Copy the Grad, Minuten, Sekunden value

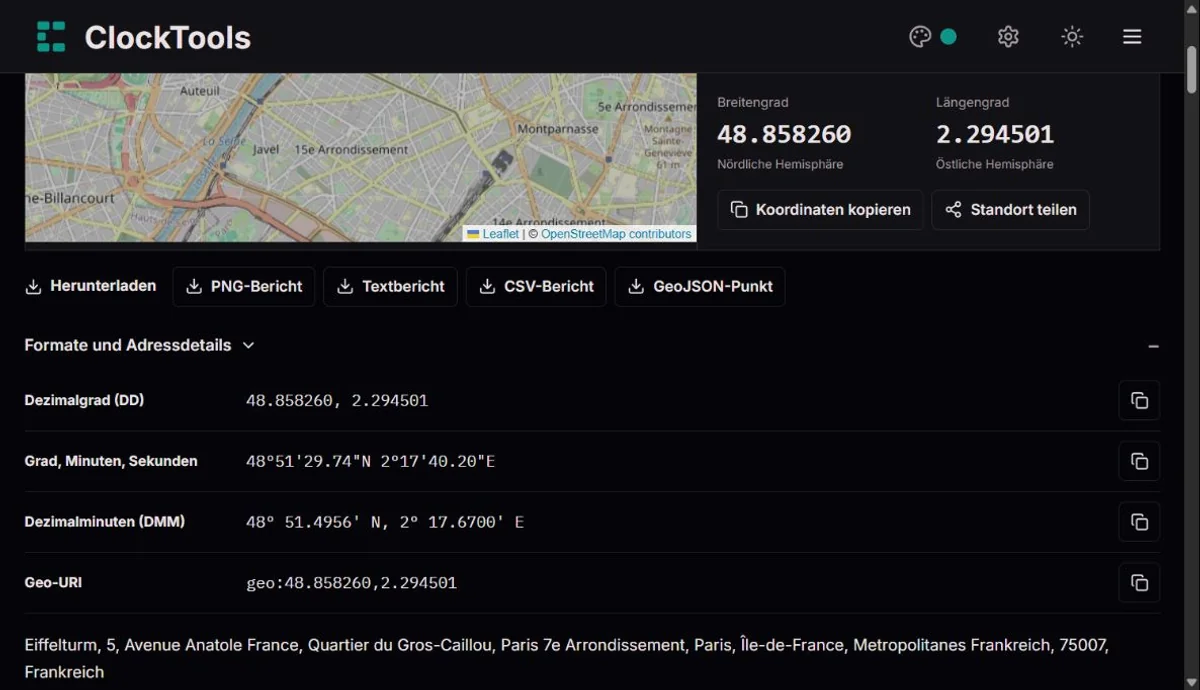click(x=1139, y=461)
